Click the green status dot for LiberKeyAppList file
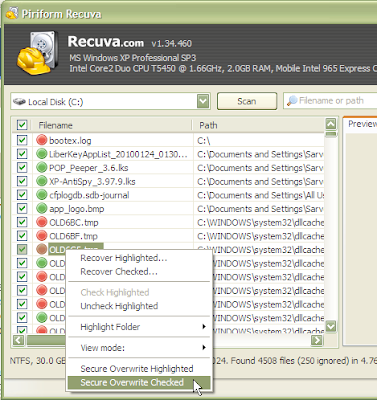The width and height of the screenshot is (377, 400). pyautogui.click(x=42, y=154)
